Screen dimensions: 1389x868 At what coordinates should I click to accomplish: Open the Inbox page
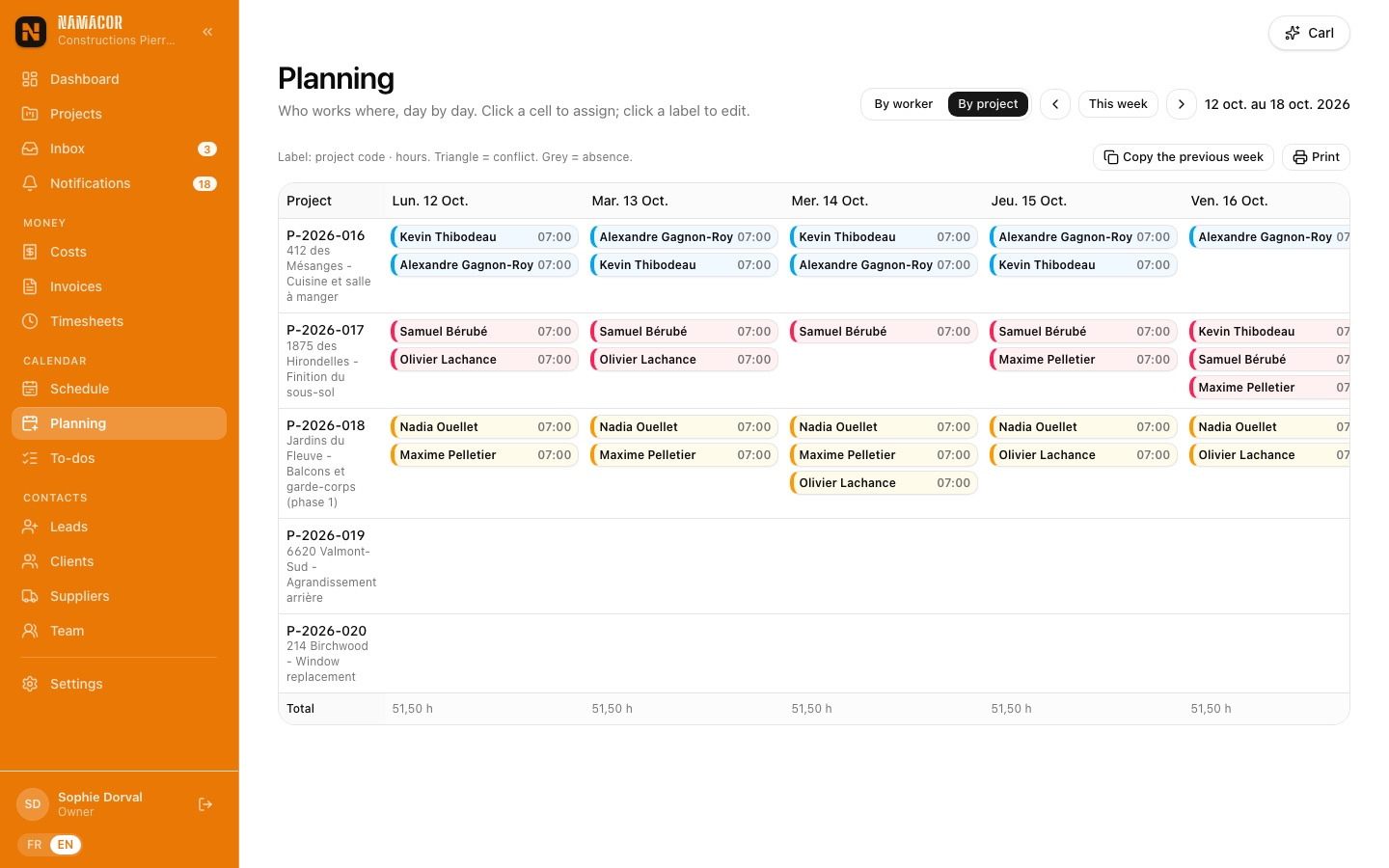click(119, 149)
